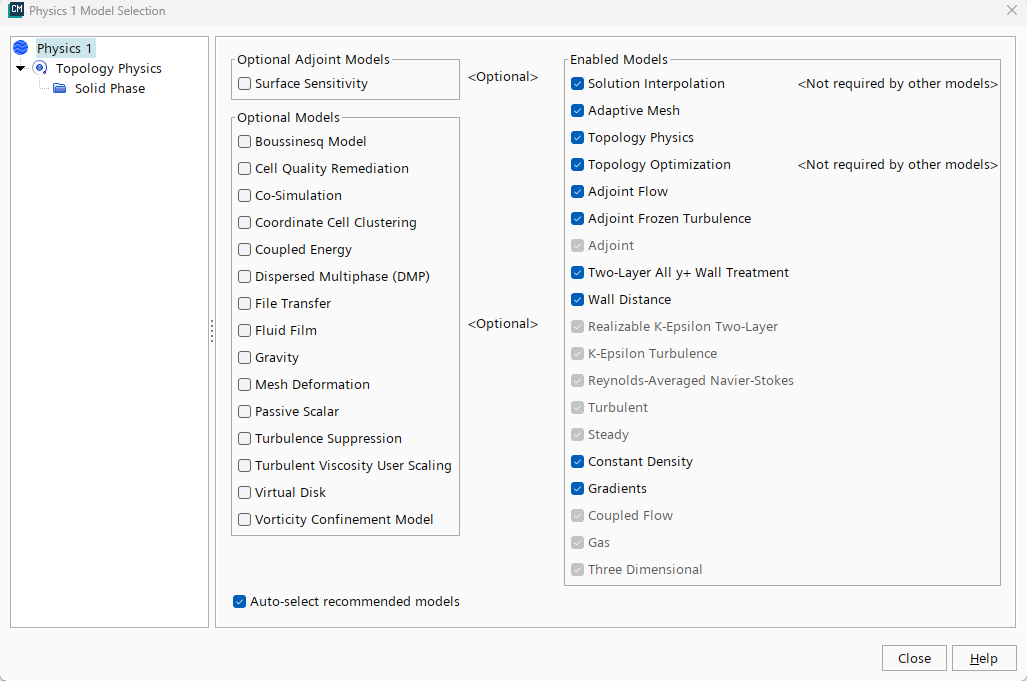Enable Vorticity Confinement Model checkbox
Image resolution: width=1027 pixels, height=681 pixels.
[244, 520]
